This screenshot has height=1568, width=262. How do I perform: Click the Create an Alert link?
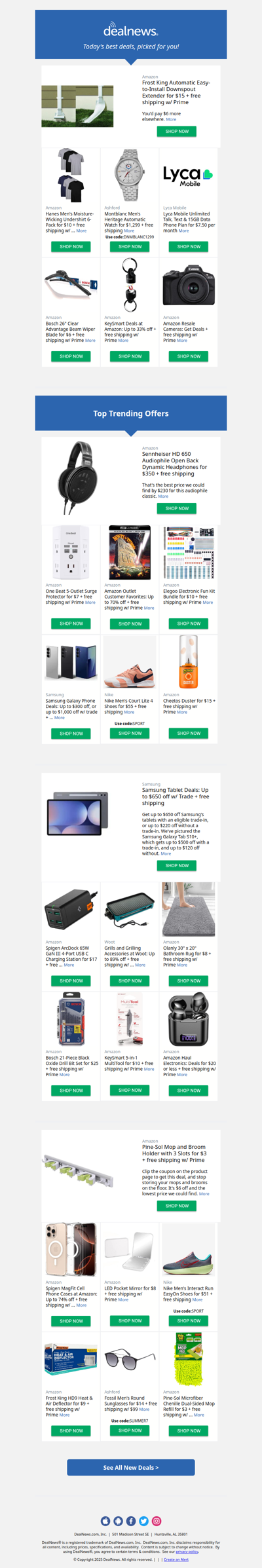[x=176, y=1559]
